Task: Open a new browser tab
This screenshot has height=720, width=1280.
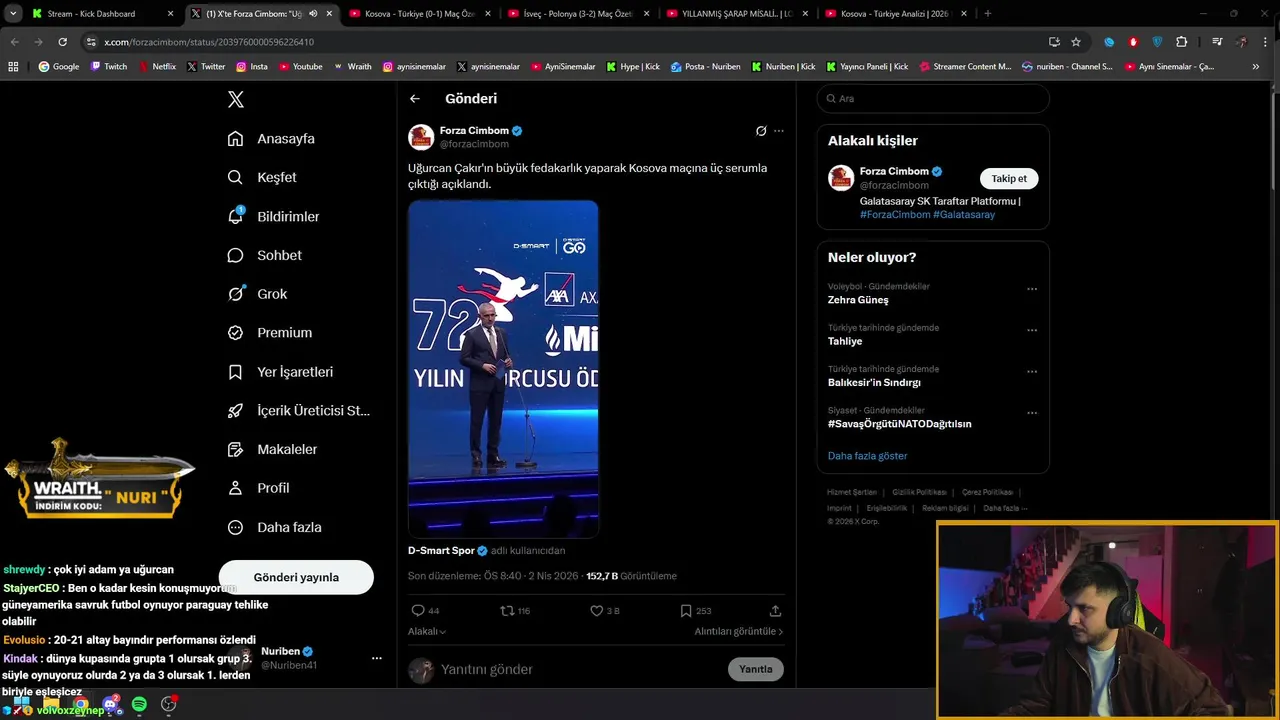Action: 987,14
